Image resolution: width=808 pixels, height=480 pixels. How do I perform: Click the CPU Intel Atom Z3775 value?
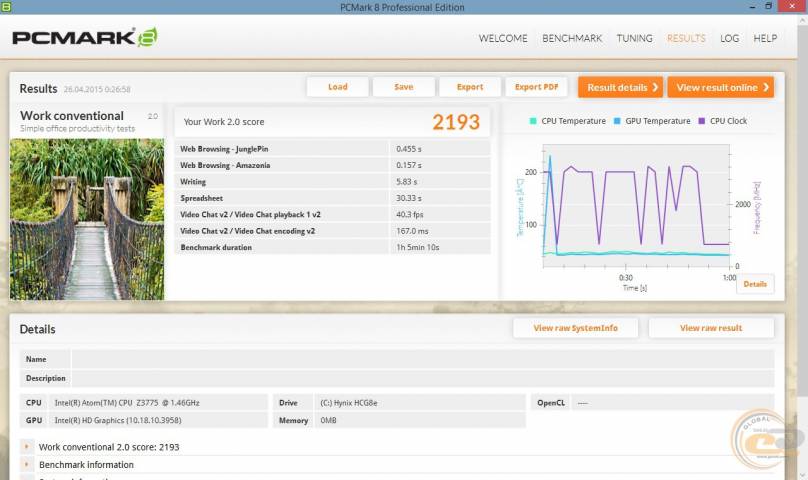pos(158,403)
